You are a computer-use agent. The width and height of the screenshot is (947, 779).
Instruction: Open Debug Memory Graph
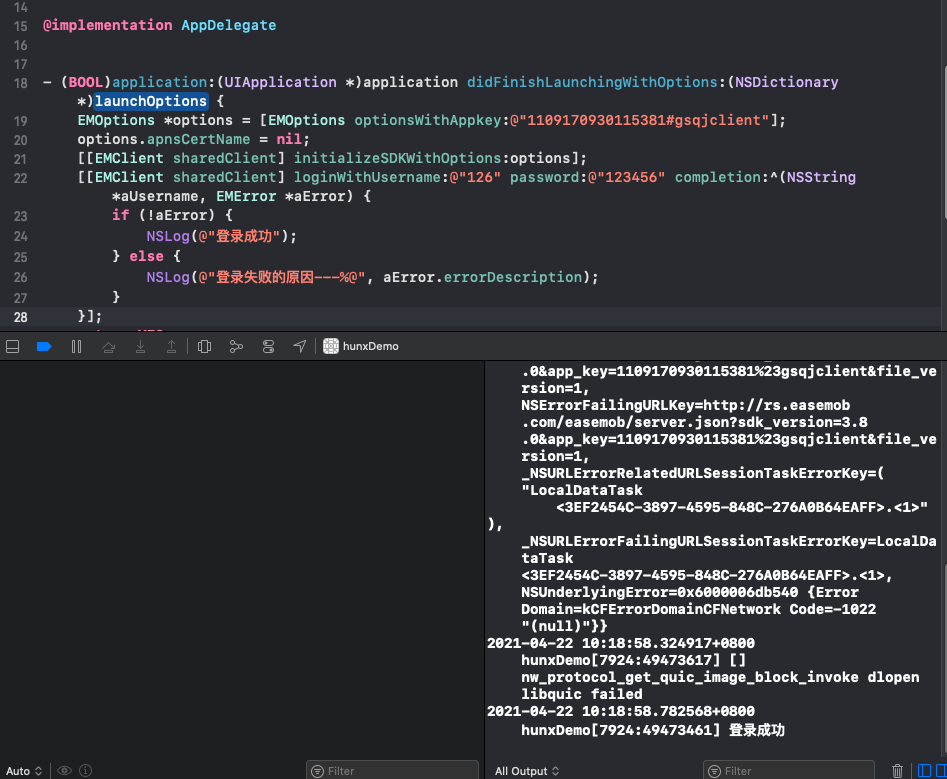pyautogui.click(x=236, y=347)
